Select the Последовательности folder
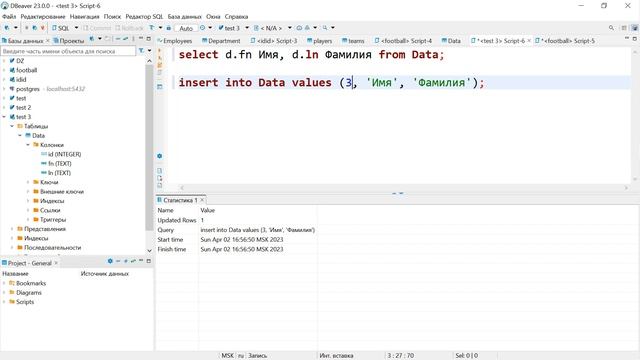The width and height of the screenshot is (640, 360). pos(49,248)
